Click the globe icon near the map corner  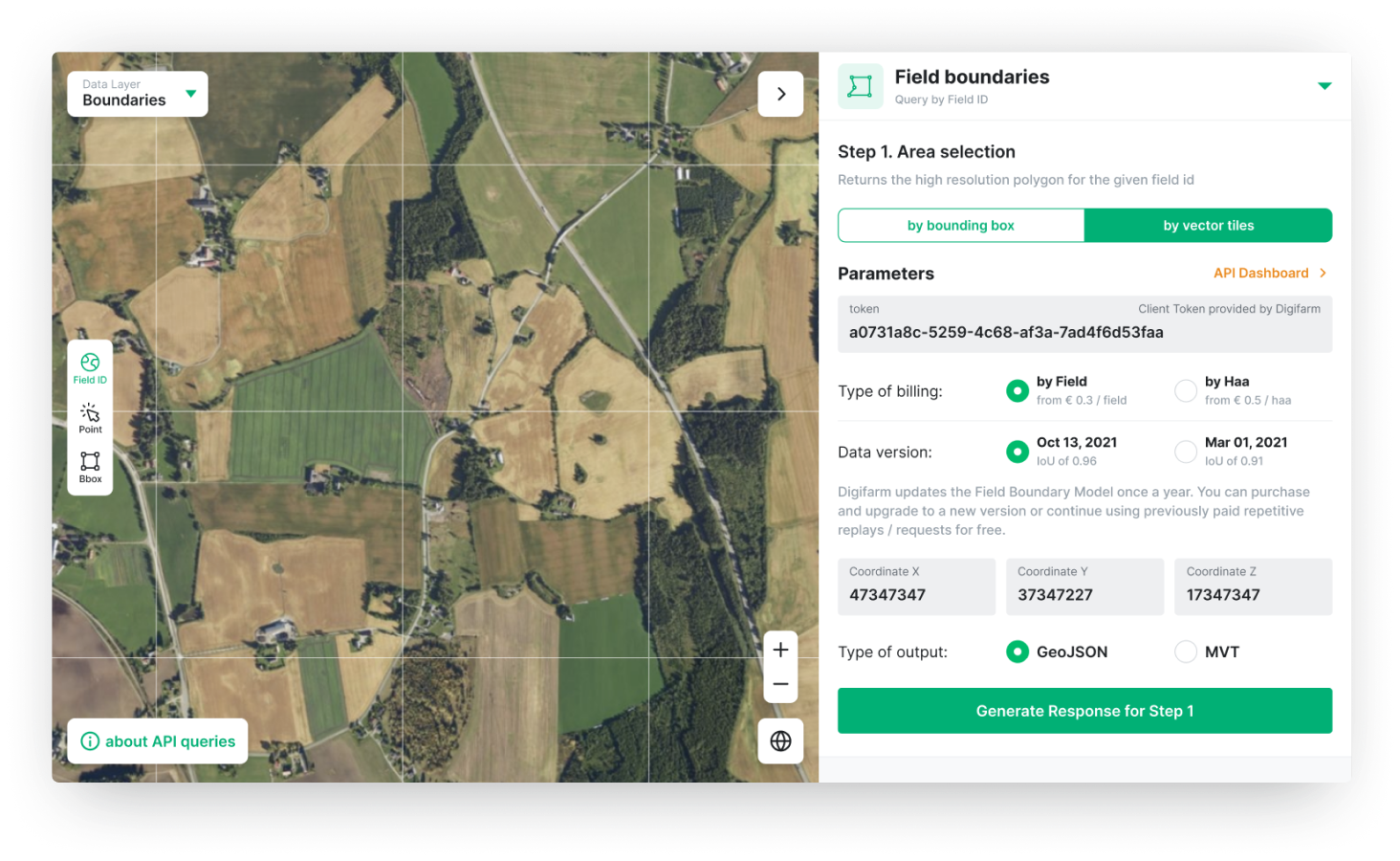tap(780, 740)
